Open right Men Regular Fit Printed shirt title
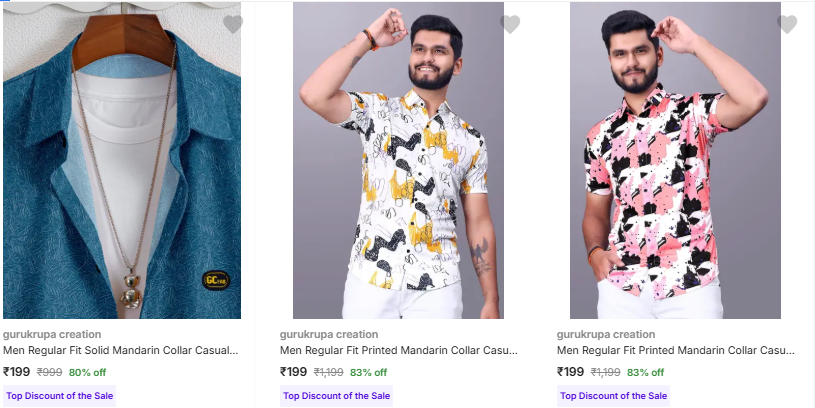Viewport: 815px width, 408px height. 675,351
